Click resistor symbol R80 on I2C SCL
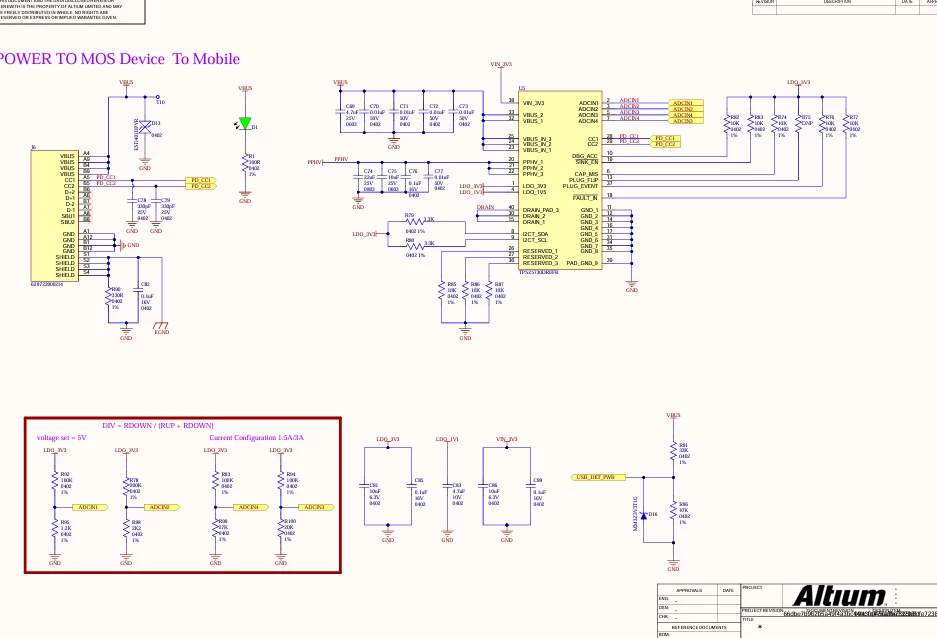Image resolution: width=937 pixels, height=638 pixels. click(x=415, y=246)
